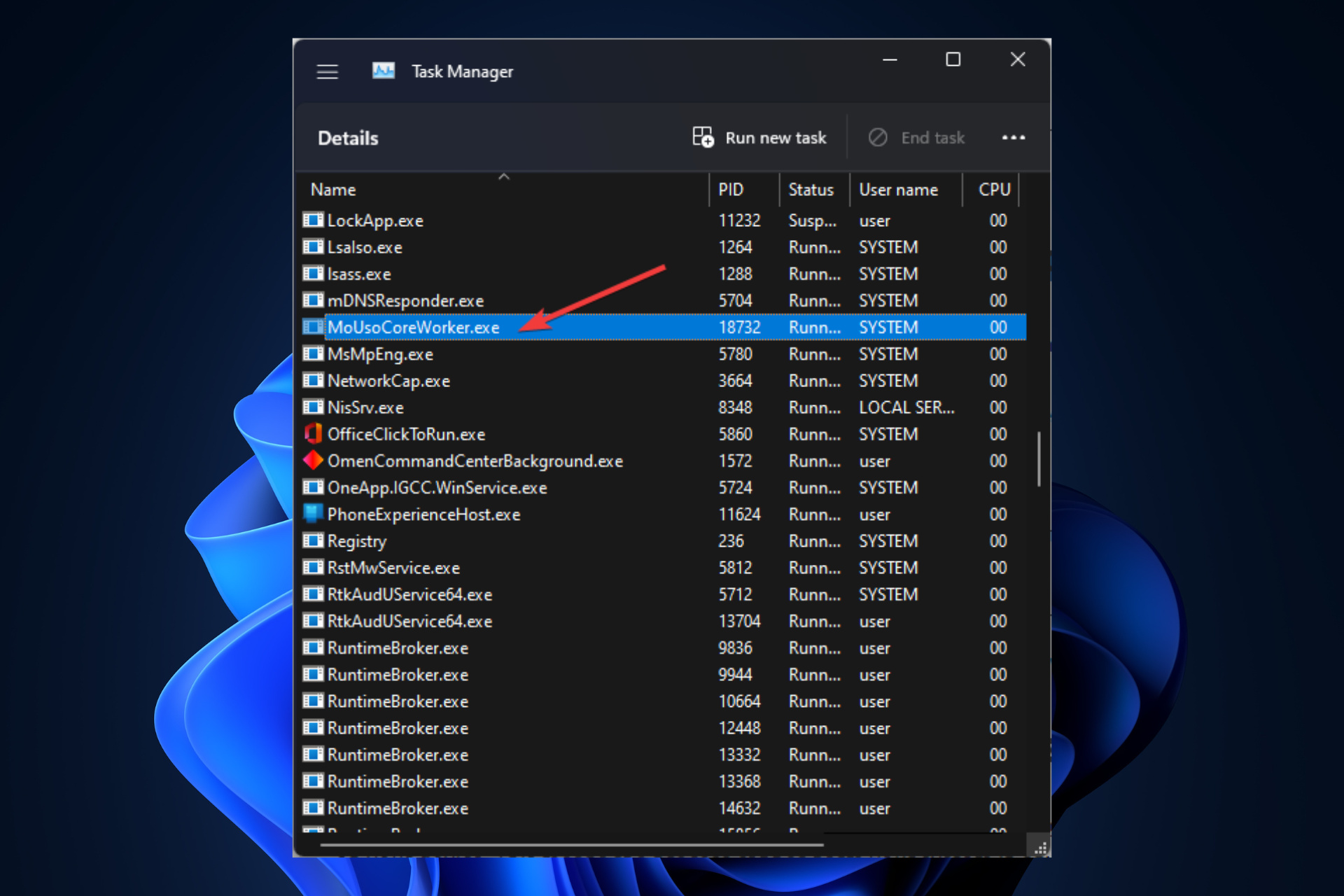Click the MoUsoCoreWorker.exe process icon
Viewport: 1344px width, 896px height.
pyautogui.click(x=313, y=327)
